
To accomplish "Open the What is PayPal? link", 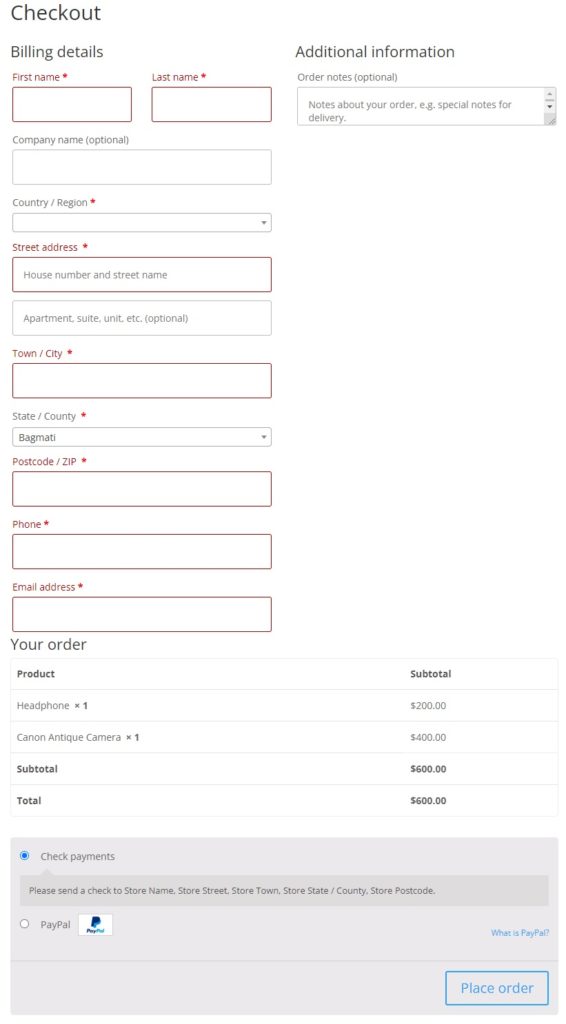I will [520, 933].
